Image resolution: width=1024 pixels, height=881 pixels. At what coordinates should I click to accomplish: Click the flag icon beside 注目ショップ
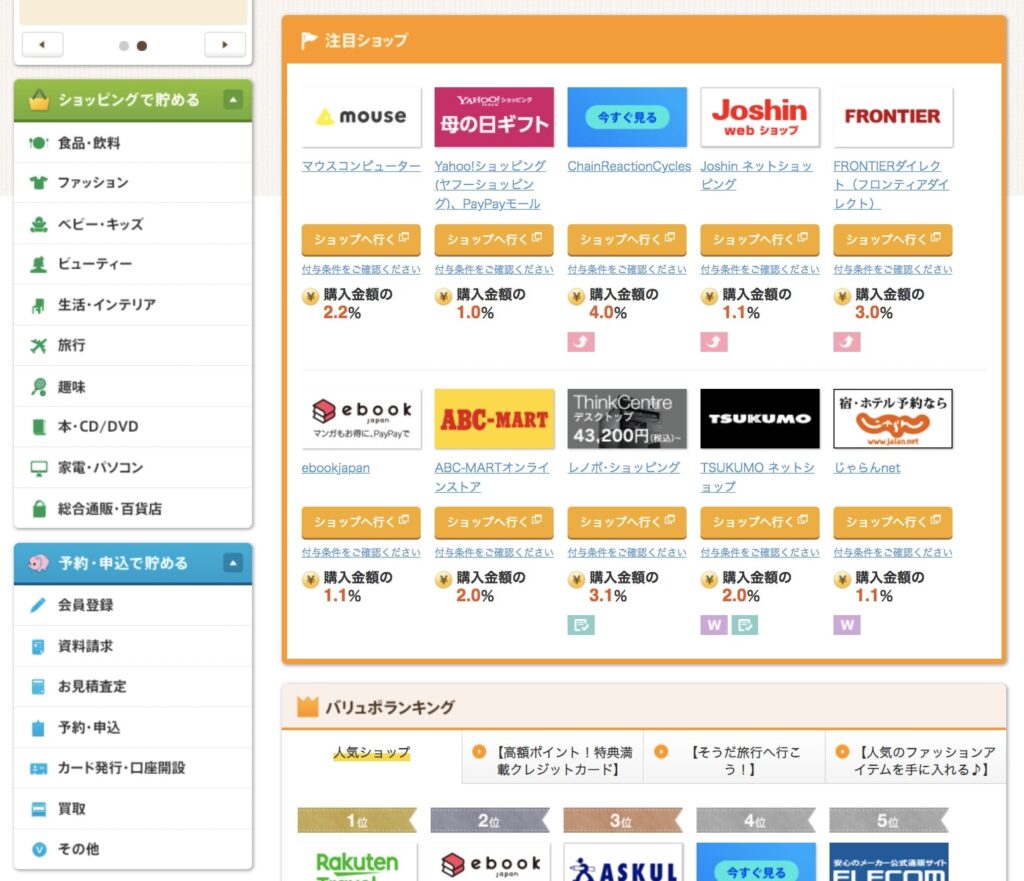pos(308,40)
